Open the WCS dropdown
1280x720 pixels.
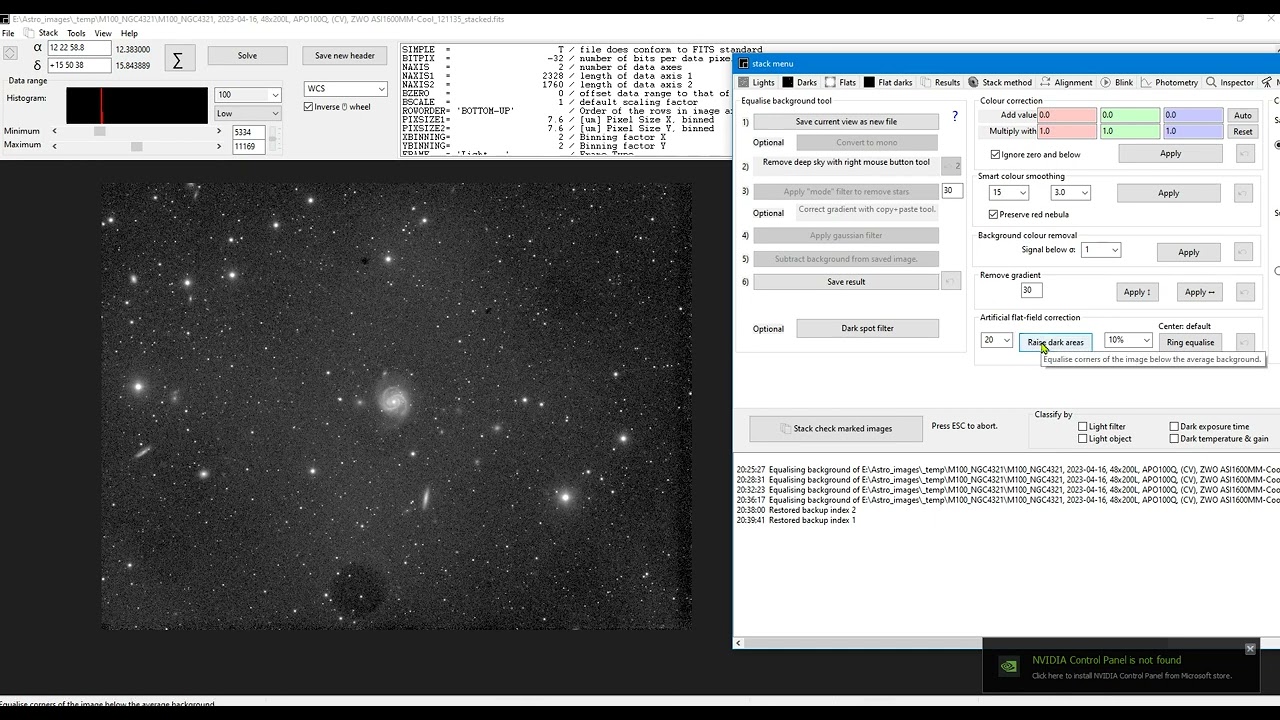click(345, 89)
